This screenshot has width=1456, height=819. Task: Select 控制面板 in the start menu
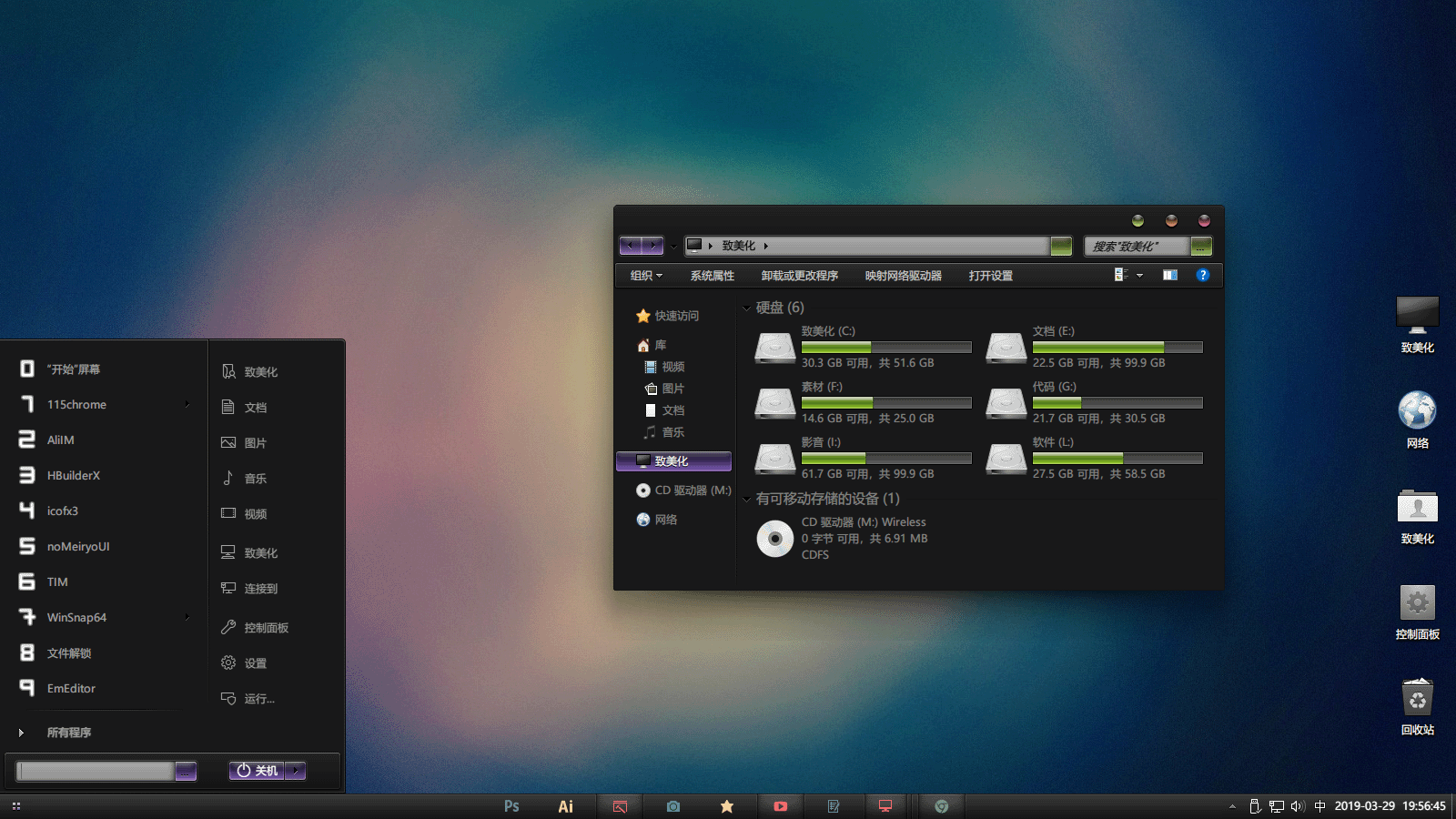tap(266, 628)
